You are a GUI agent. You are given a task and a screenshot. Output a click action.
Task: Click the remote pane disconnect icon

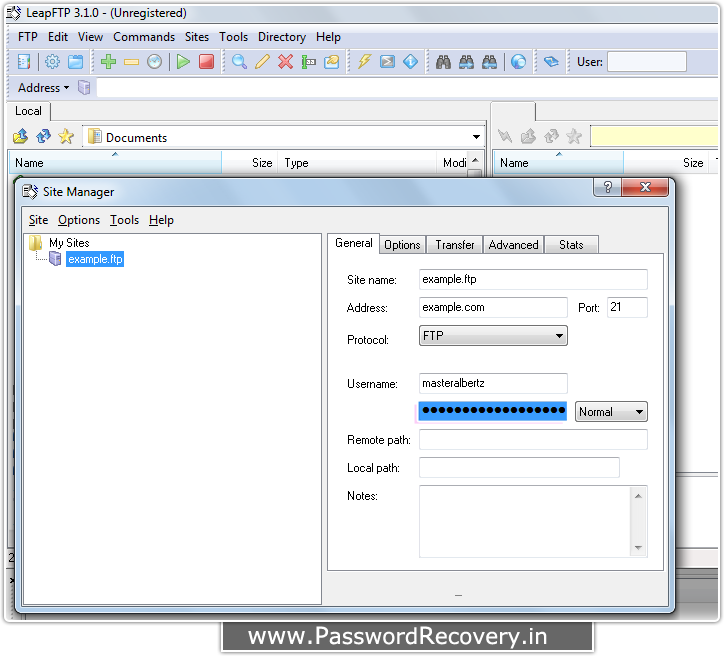click(505, 136)
